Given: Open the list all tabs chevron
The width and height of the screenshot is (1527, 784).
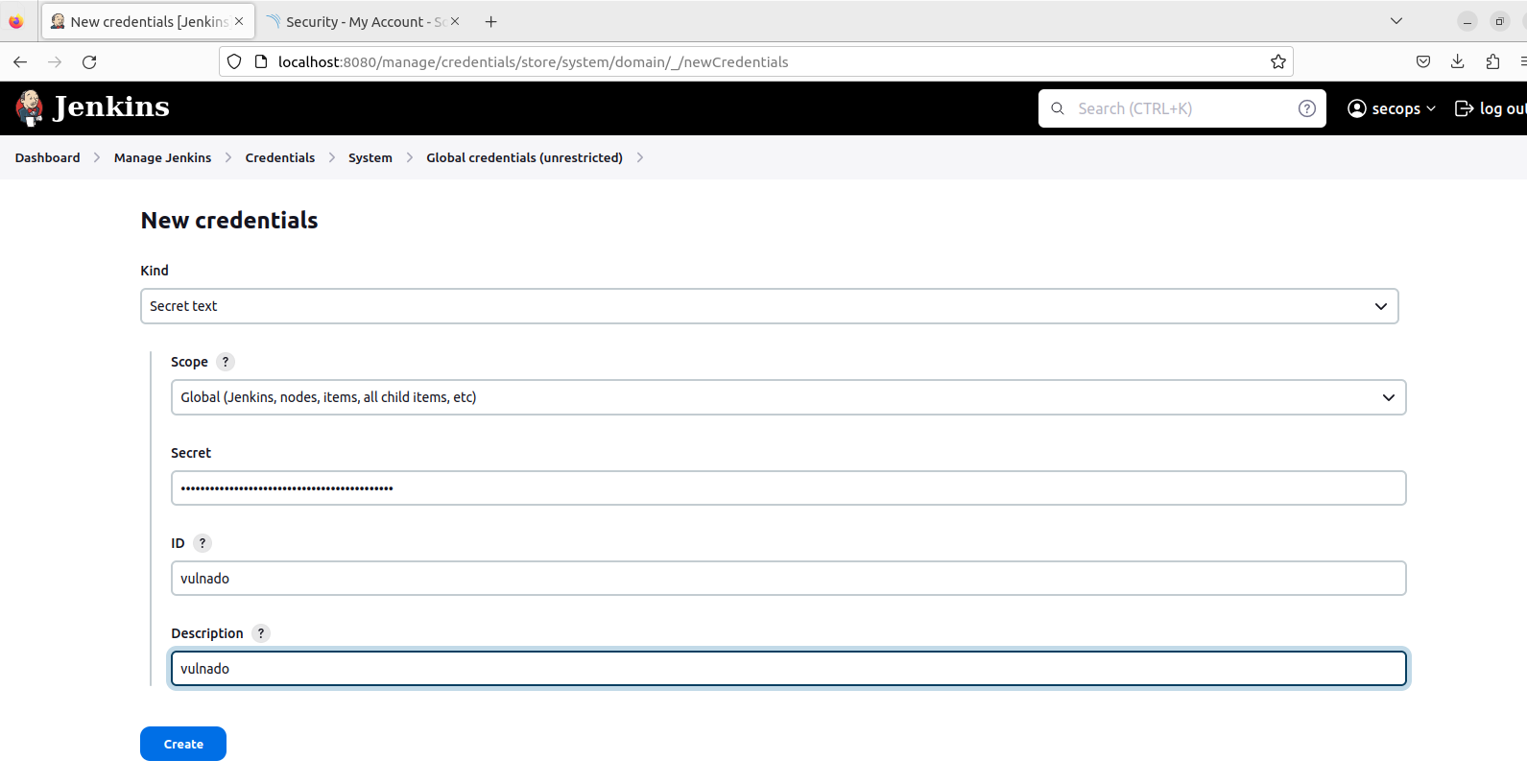Looking at the screenshot, I should point(1396,21).
